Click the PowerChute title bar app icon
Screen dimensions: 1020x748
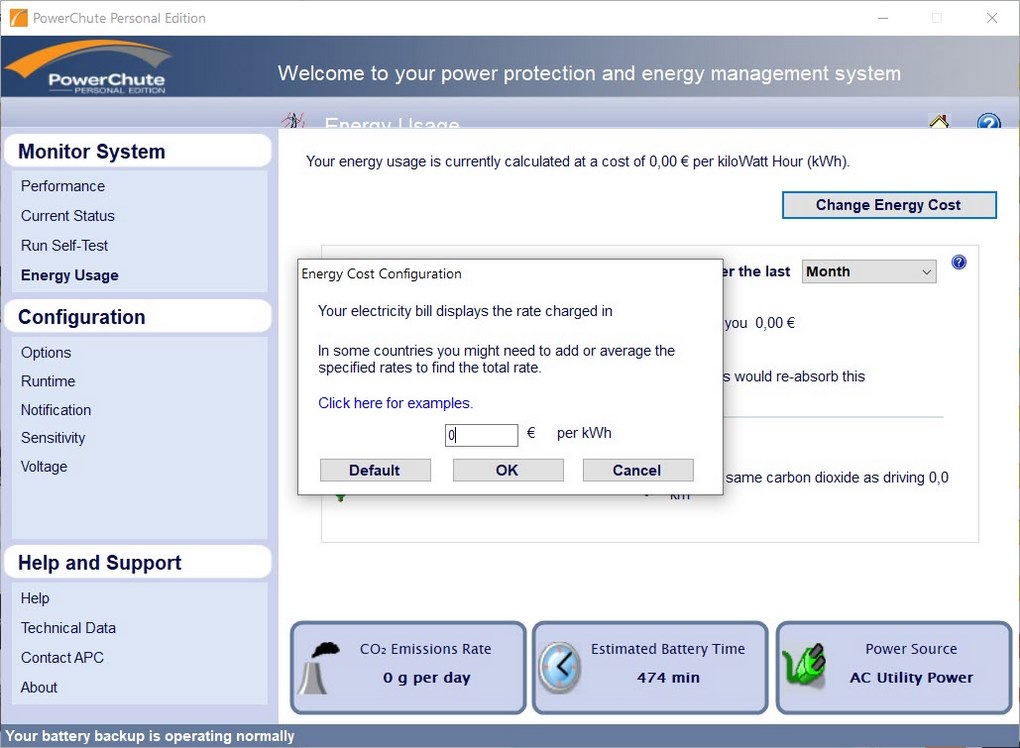tap(19, 18)
